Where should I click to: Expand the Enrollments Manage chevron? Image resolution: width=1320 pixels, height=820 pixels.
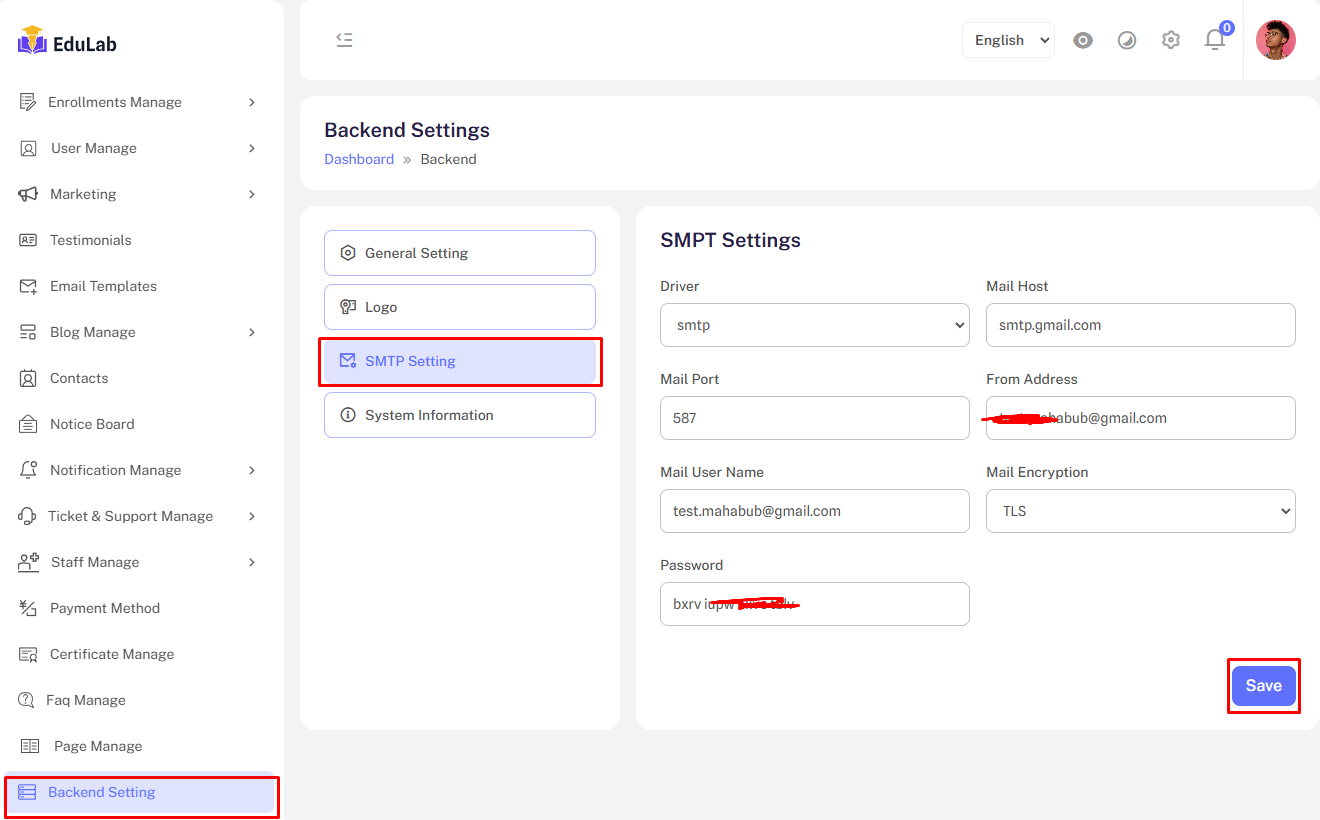tap(252, 102)
